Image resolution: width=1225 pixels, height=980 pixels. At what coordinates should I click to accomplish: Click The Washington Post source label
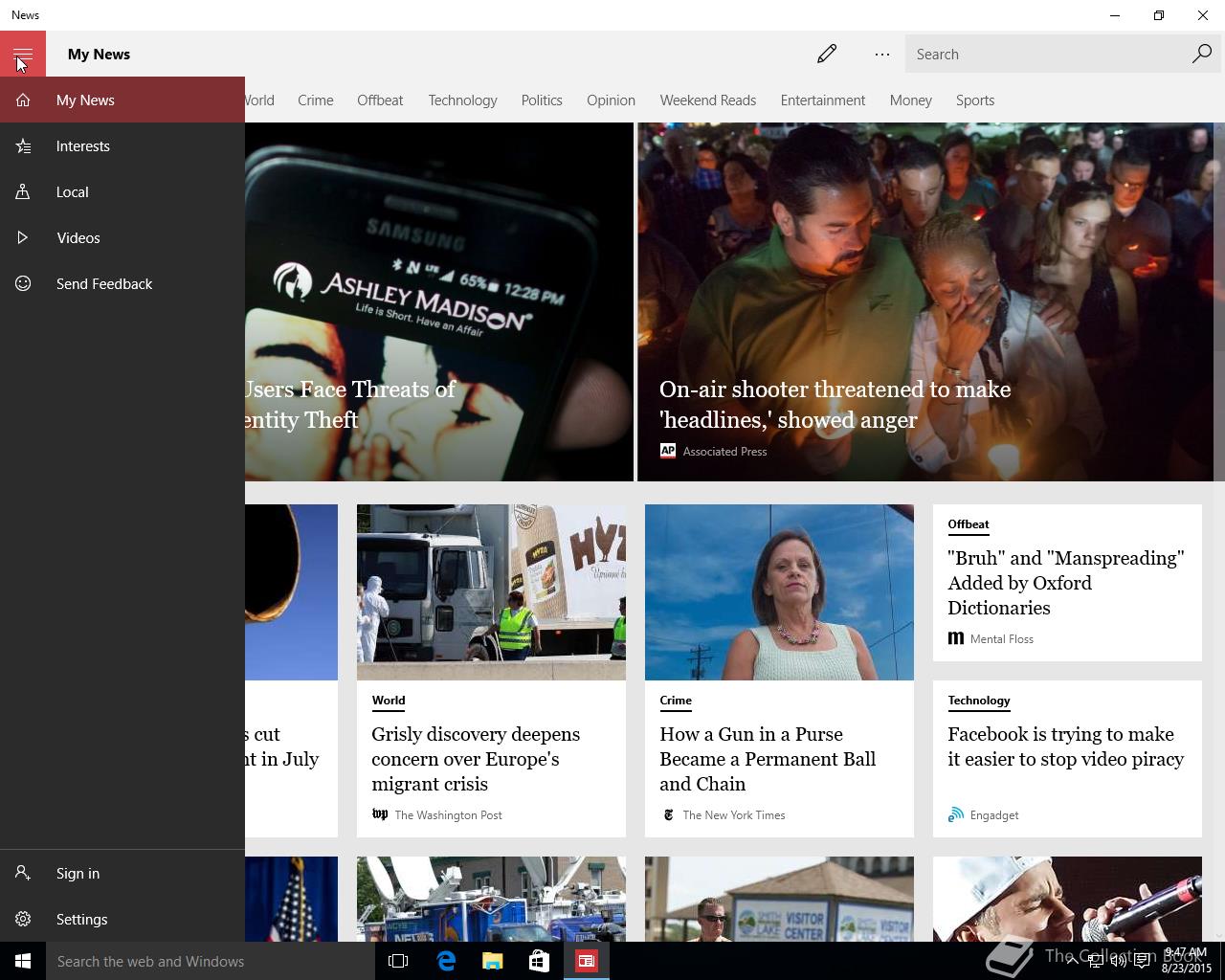point(448,815)
